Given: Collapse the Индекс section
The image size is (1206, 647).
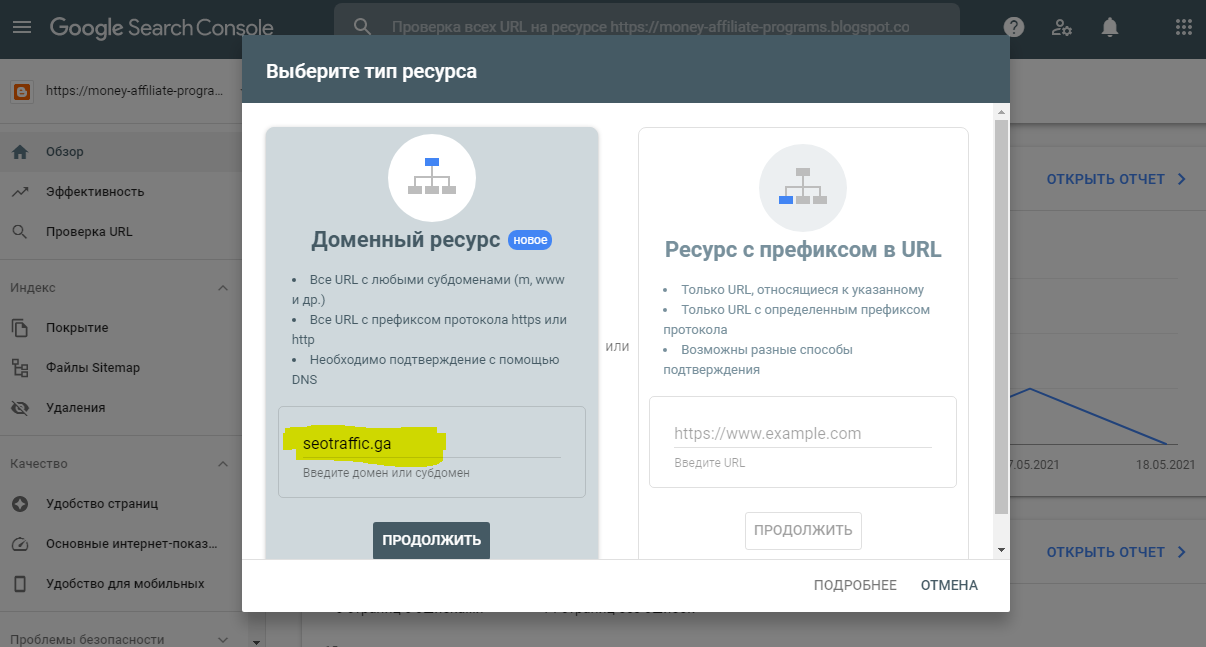Looking at the screenshot, I should (223, 288).
